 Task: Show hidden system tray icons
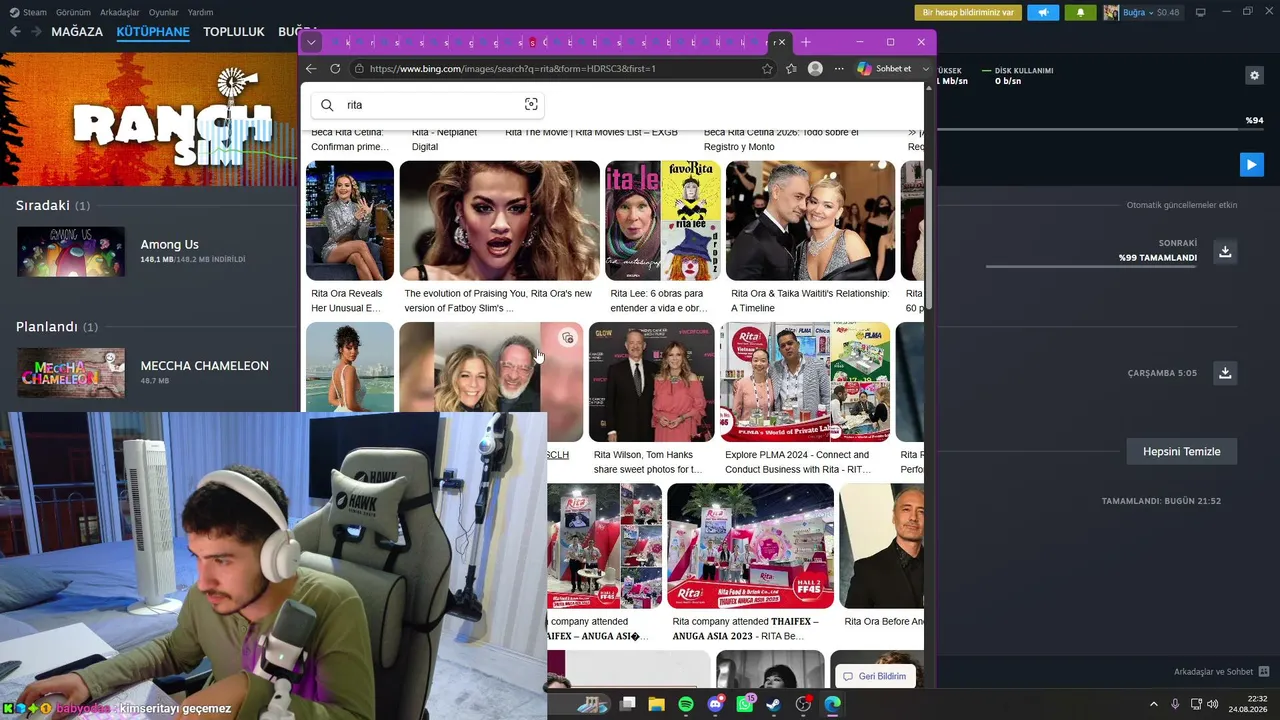click(x=1153, y=704)
